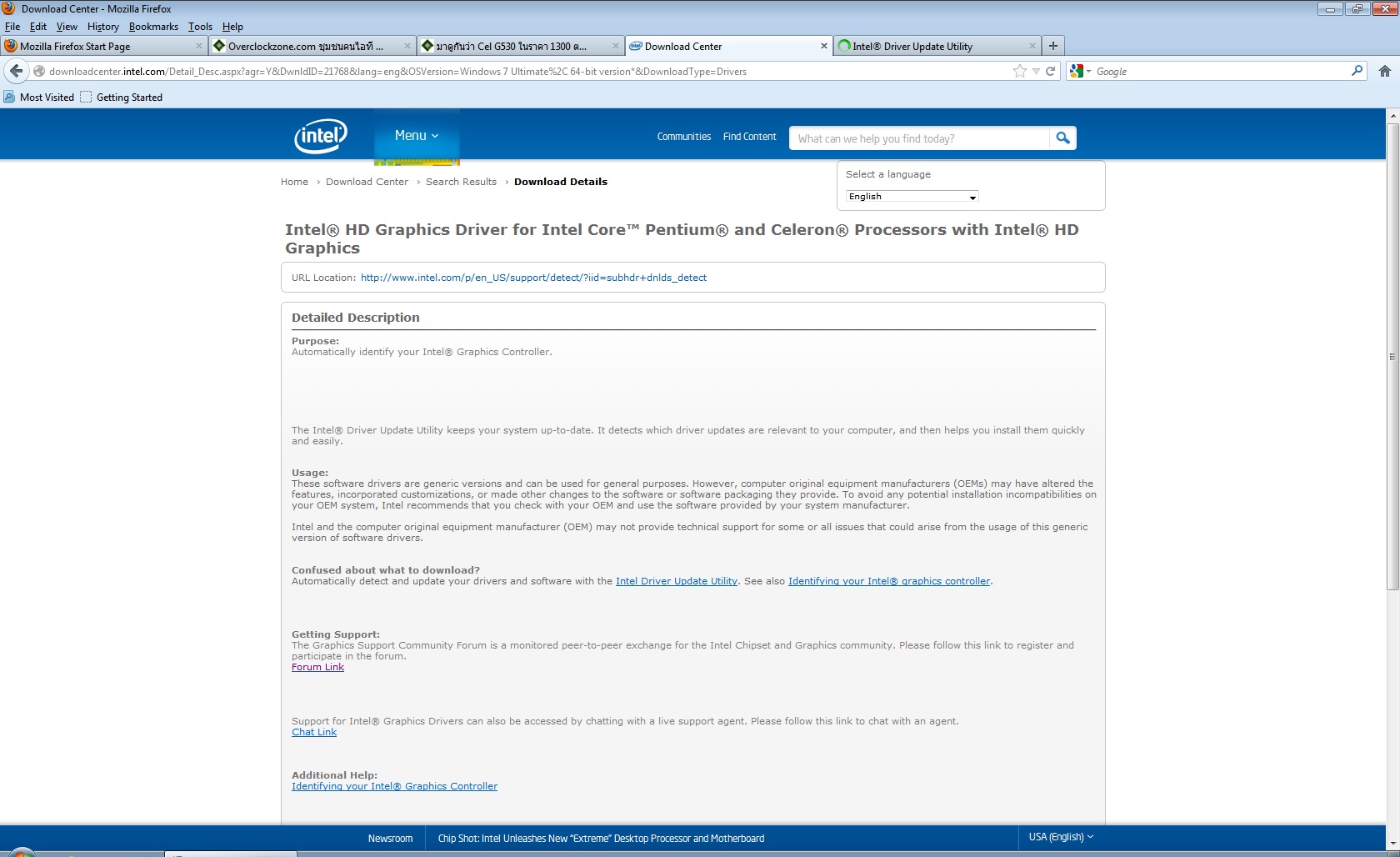This screenshot has width=1400, height=857.
Task: Close the Download Center tab
Action: click(x=823, y=46)
